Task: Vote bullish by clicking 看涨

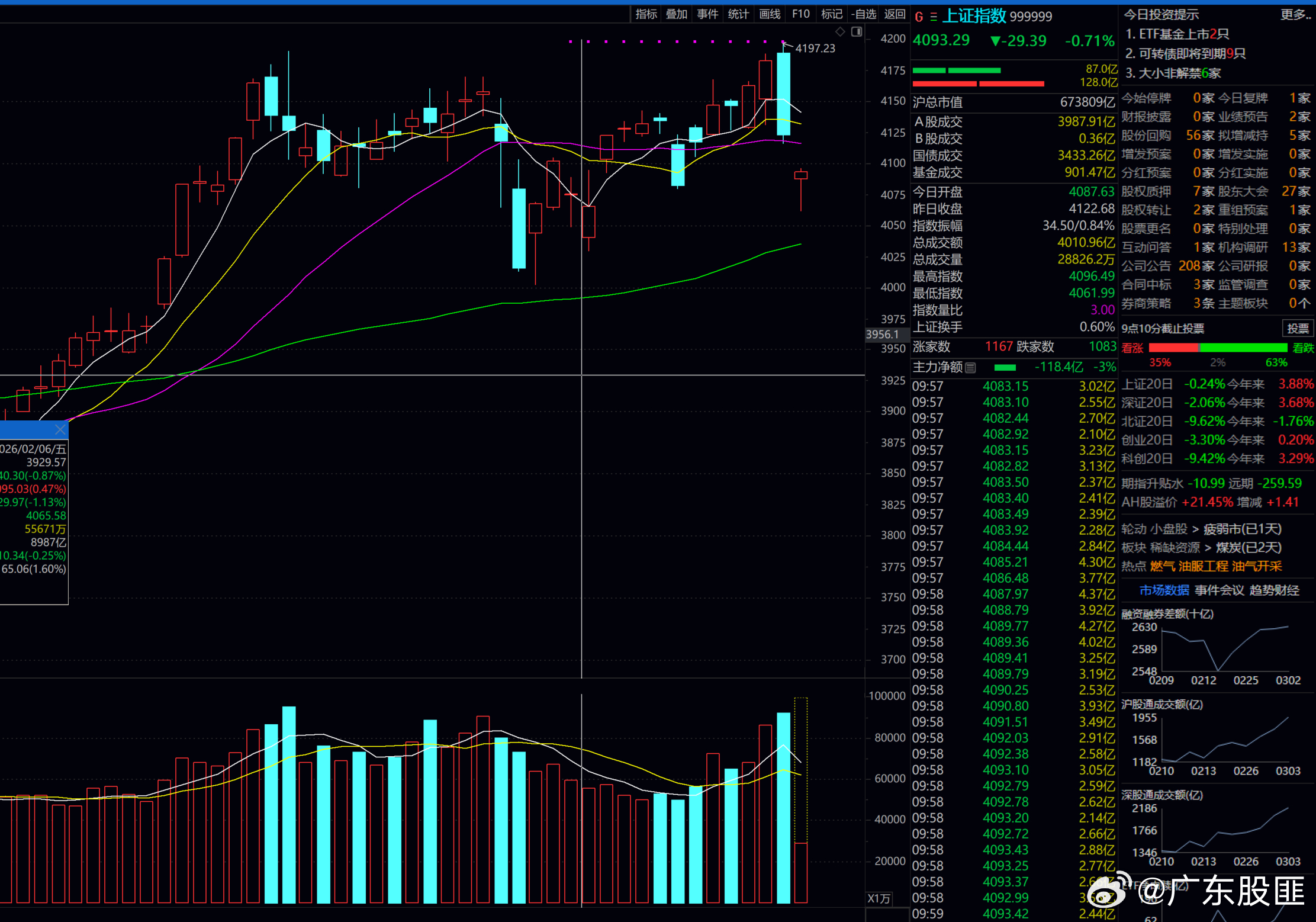Action: [x=1132, y=348]
